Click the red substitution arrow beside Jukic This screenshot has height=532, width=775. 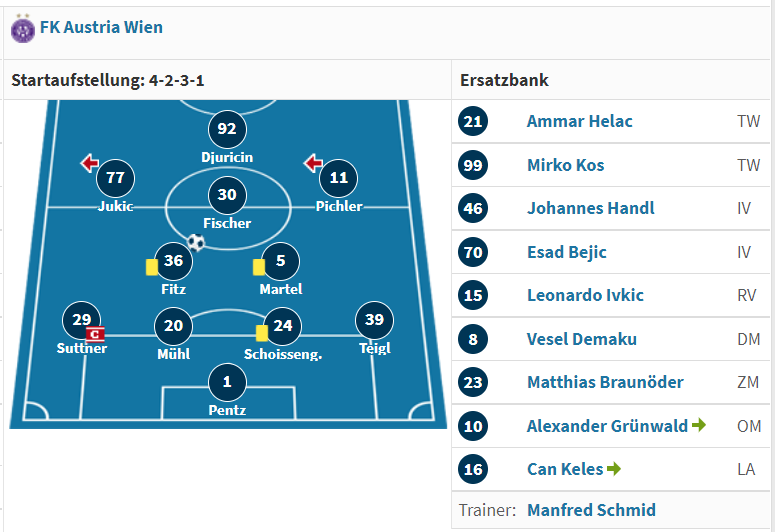pos(89,163)
